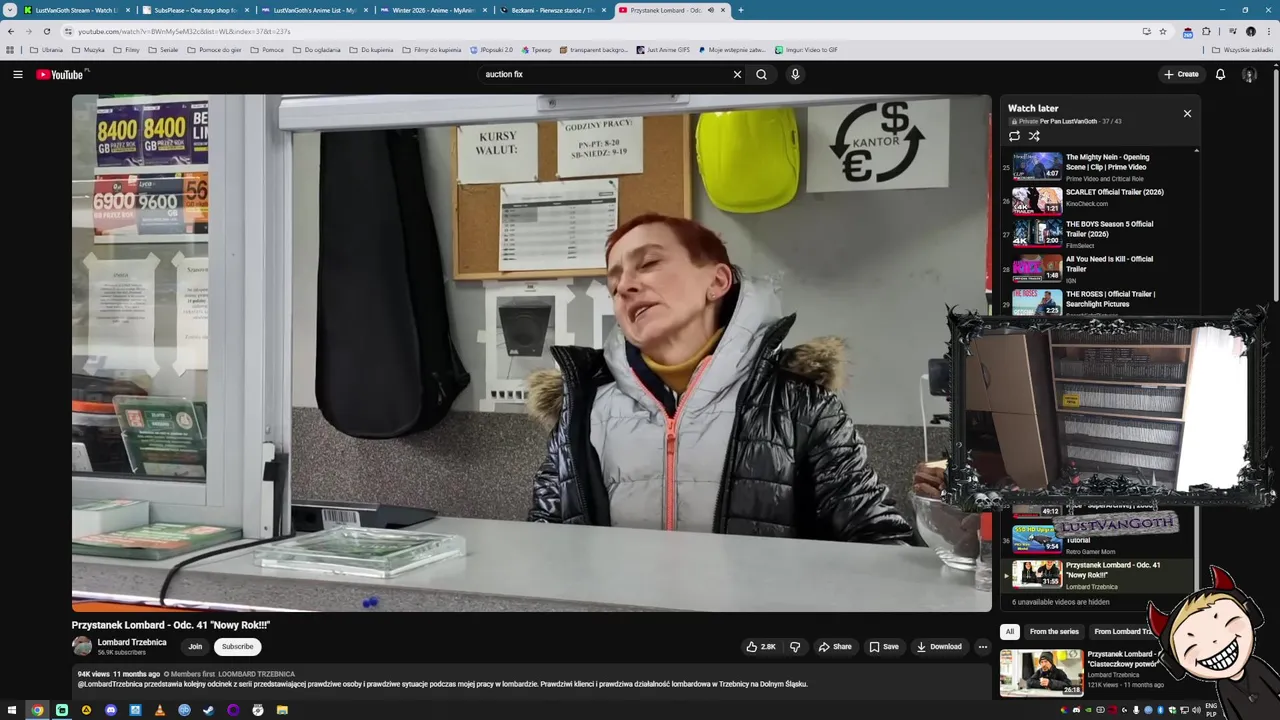Select the From Lombard Trzebnica chip
1280x720 pixels.
tap(1123, 632)
